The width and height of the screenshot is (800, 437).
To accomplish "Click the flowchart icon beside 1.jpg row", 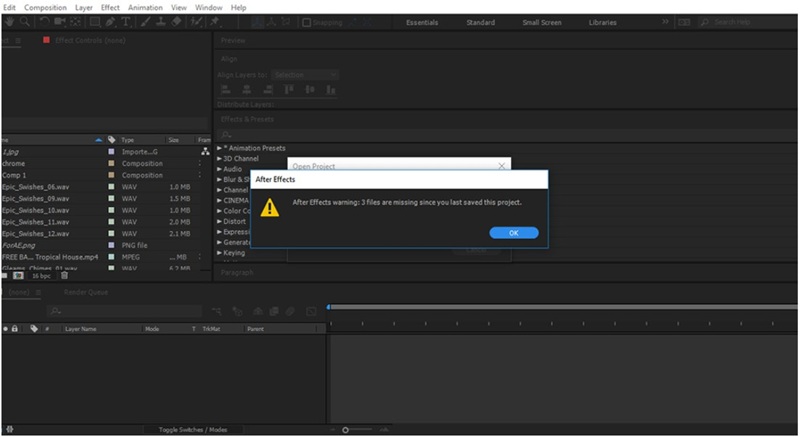I will tap(205, 151).
